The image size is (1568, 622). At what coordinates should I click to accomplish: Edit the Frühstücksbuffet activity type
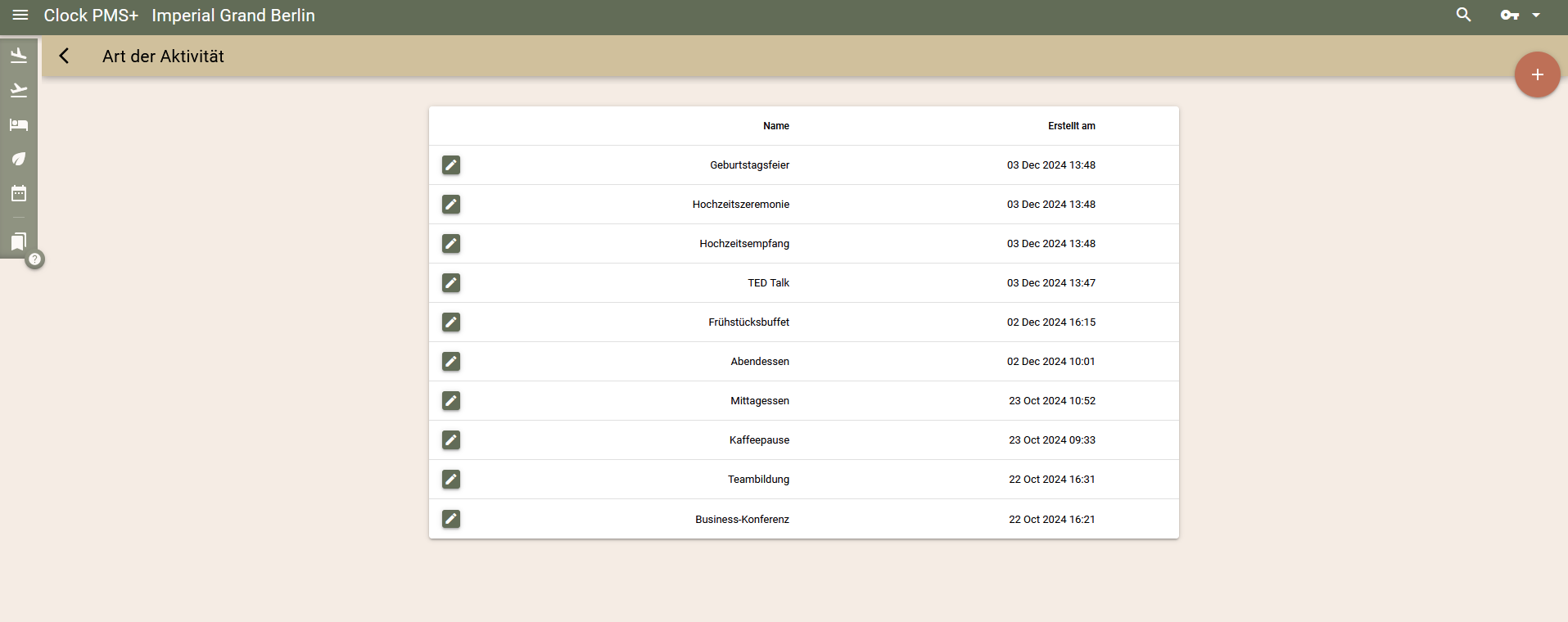[x=451, y=322]
